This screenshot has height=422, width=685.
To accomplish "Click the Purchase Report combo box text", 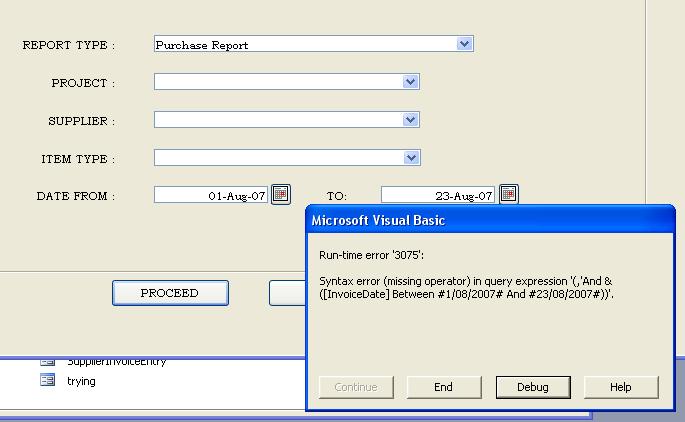I will click(x=202, y=45).
